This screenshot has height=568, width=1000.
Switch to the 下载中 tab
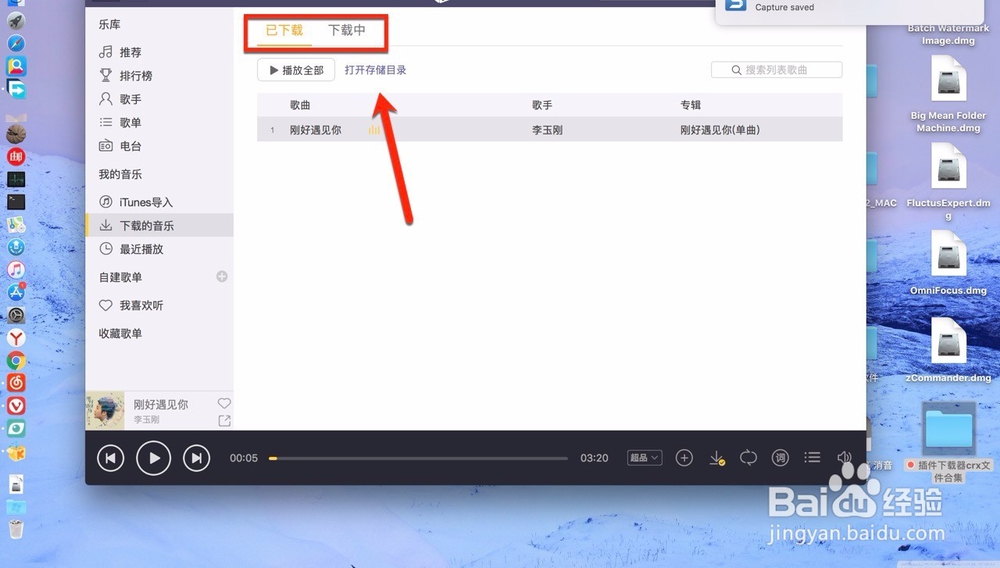347,30
